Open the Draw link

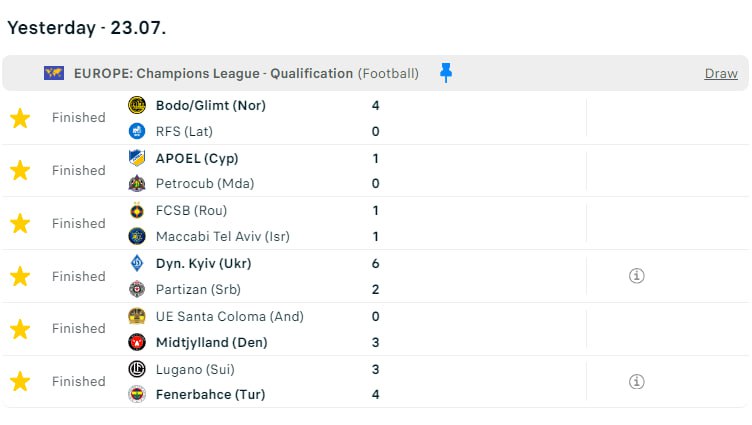pos(721,73)
